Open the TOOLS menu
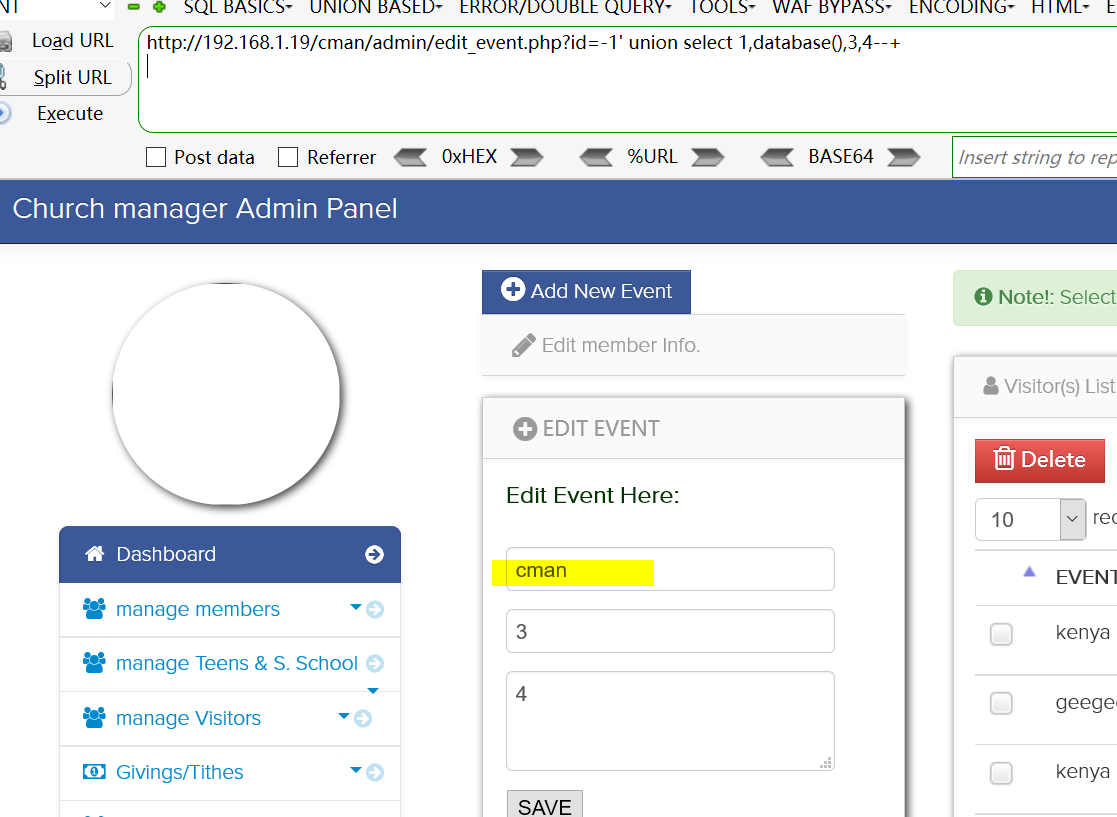 click(x=722, y=7)
